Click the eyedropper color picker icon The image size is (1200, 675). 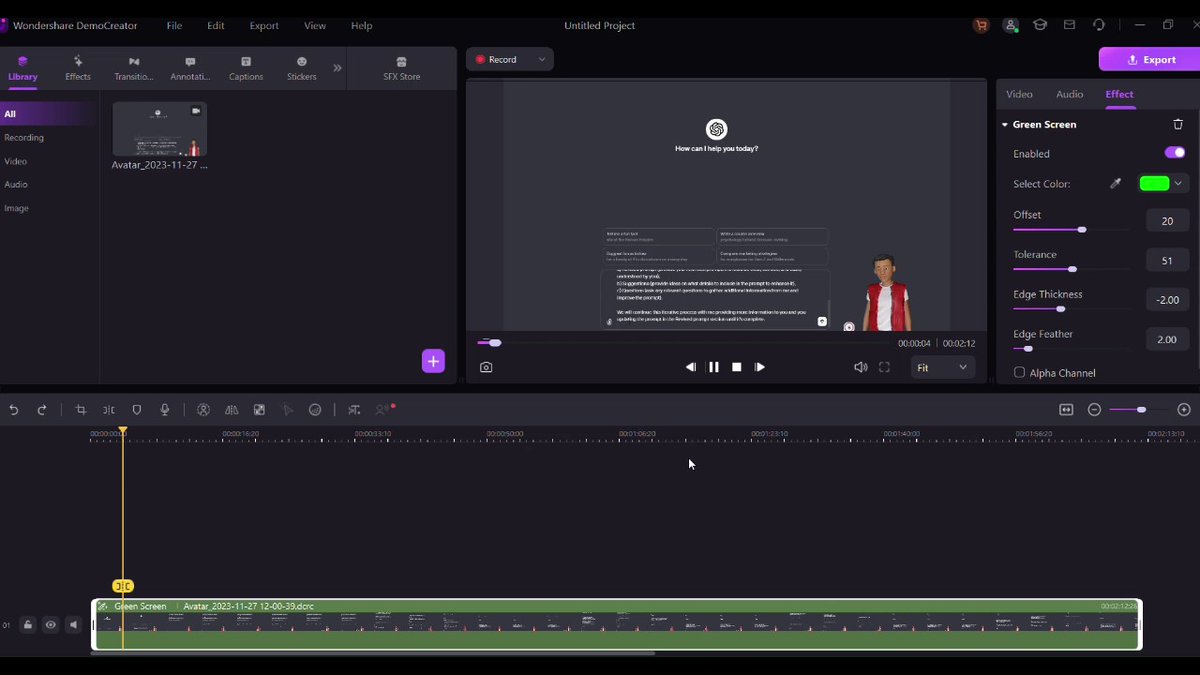click(1116, 184)
